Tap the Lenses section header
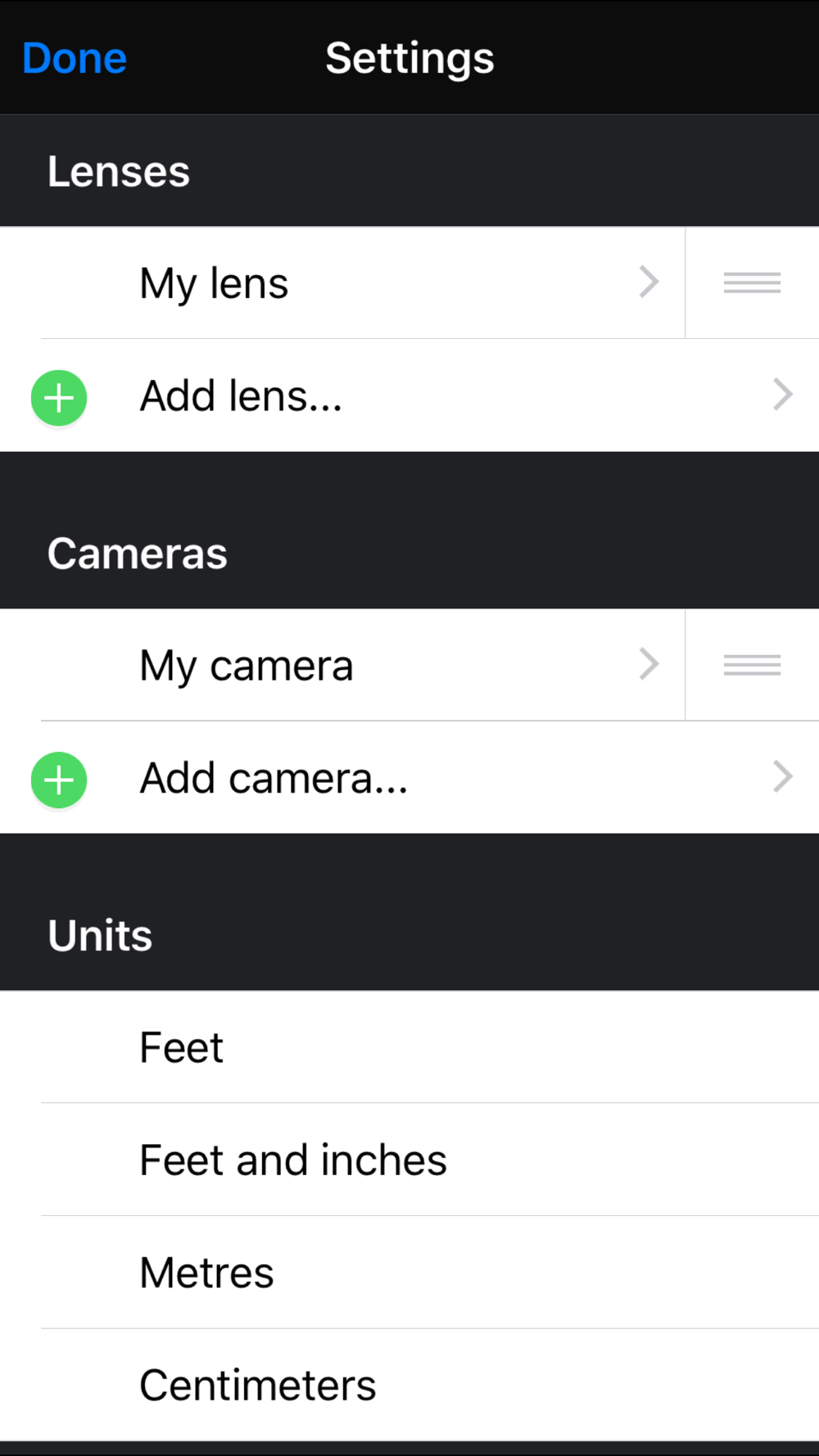 [x=119, y=172]
